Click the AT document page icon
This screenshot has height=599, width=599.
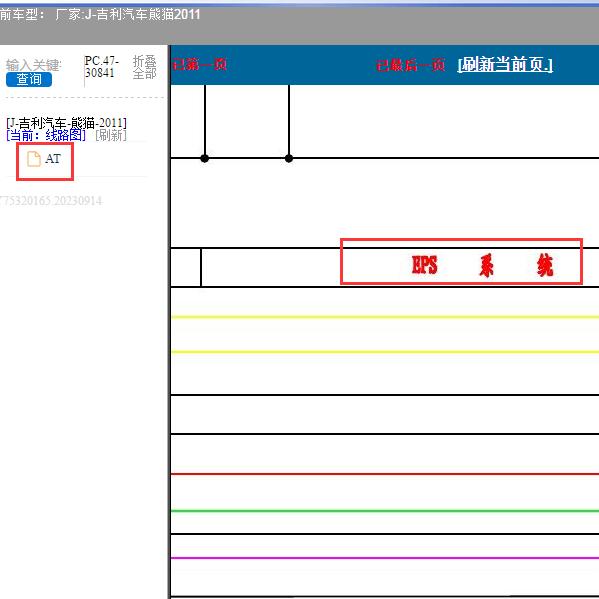34,159
